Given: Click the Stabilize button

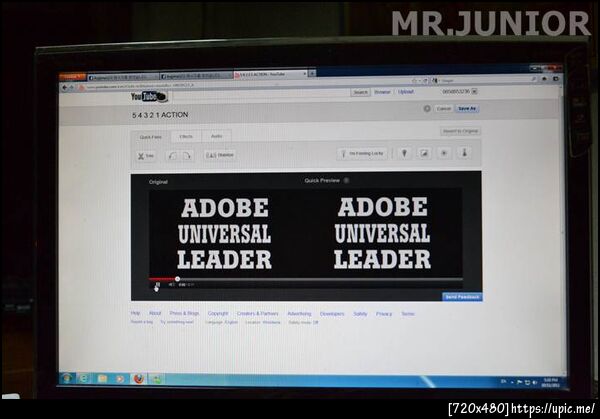Looking at the screenshot, I should 220,155.
